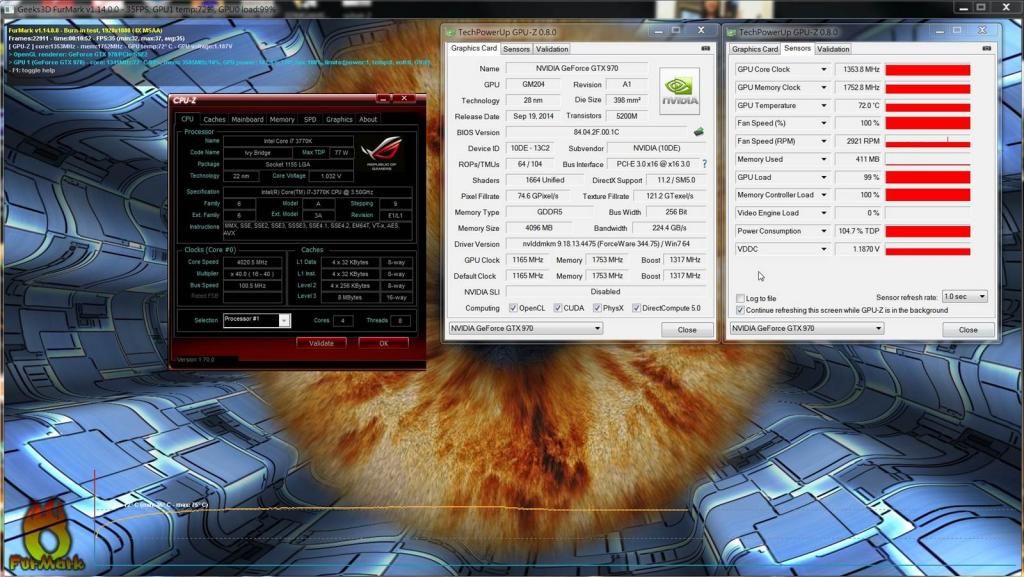
Task: Open the GPU Memory Clock sensor dropdown arrow
Action: pos(824,87)
